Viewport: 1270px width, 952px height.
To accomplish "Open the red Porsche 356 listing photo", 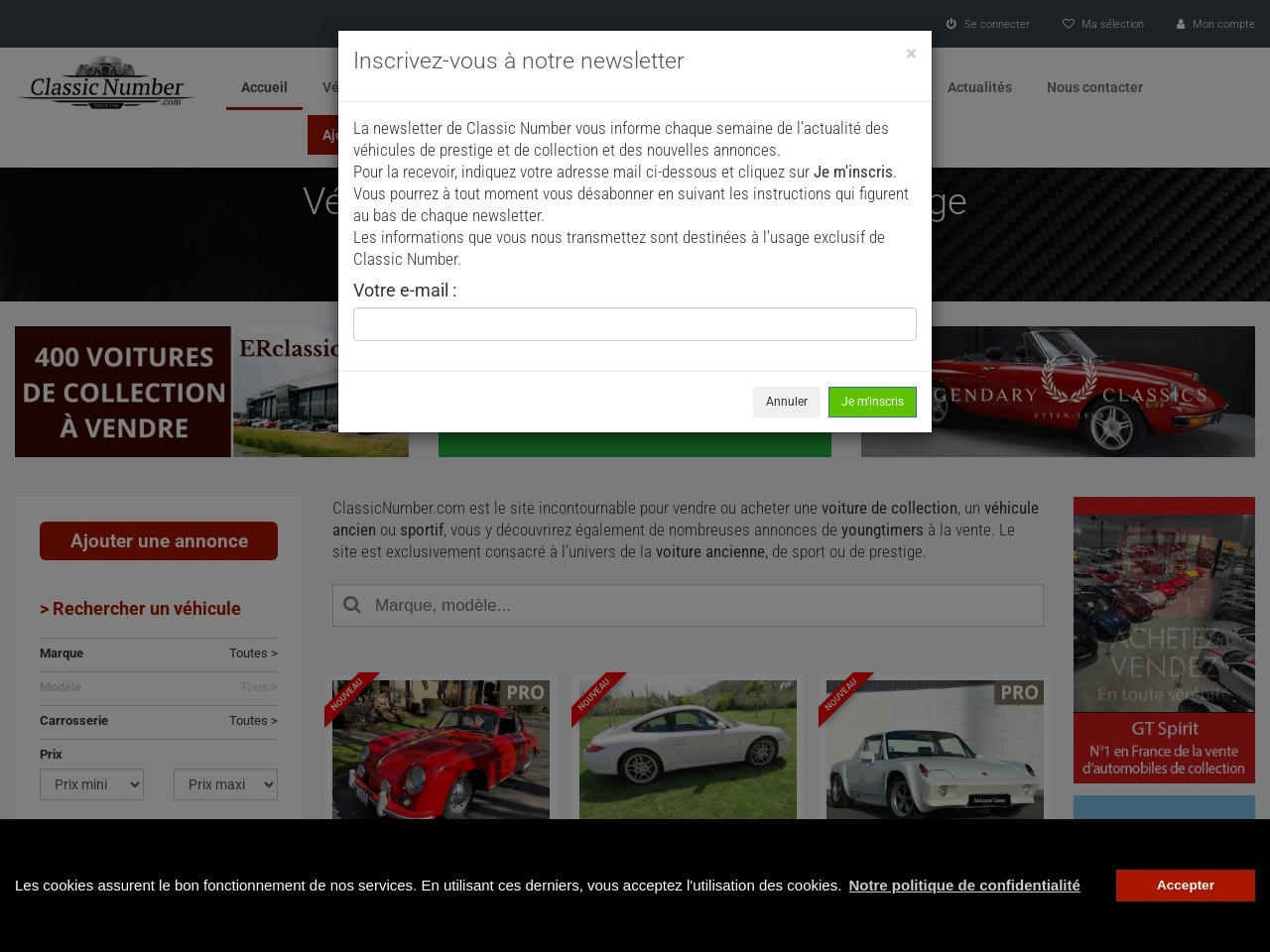I will [441, 750].
